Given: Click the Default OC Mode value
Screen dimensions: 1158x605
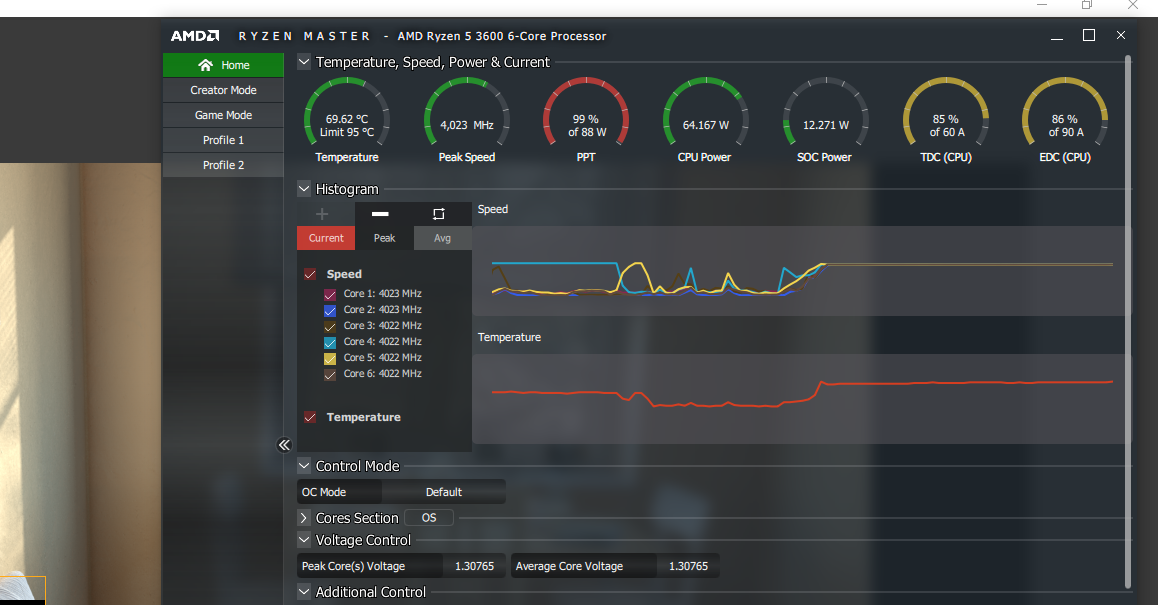Looking at the screenshot, I should click(x=444, y=492).
